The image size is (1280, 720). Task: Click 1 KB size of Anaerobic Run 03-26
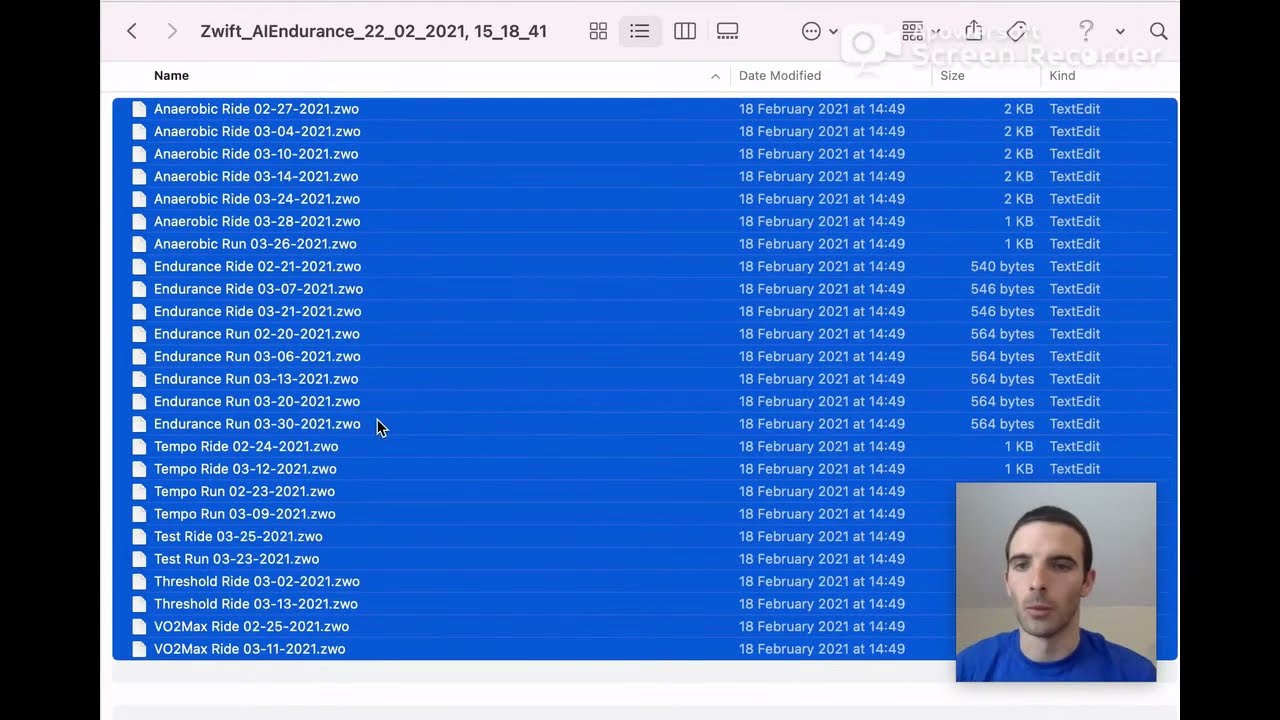pyautogui.click(x=1019, y=244)
